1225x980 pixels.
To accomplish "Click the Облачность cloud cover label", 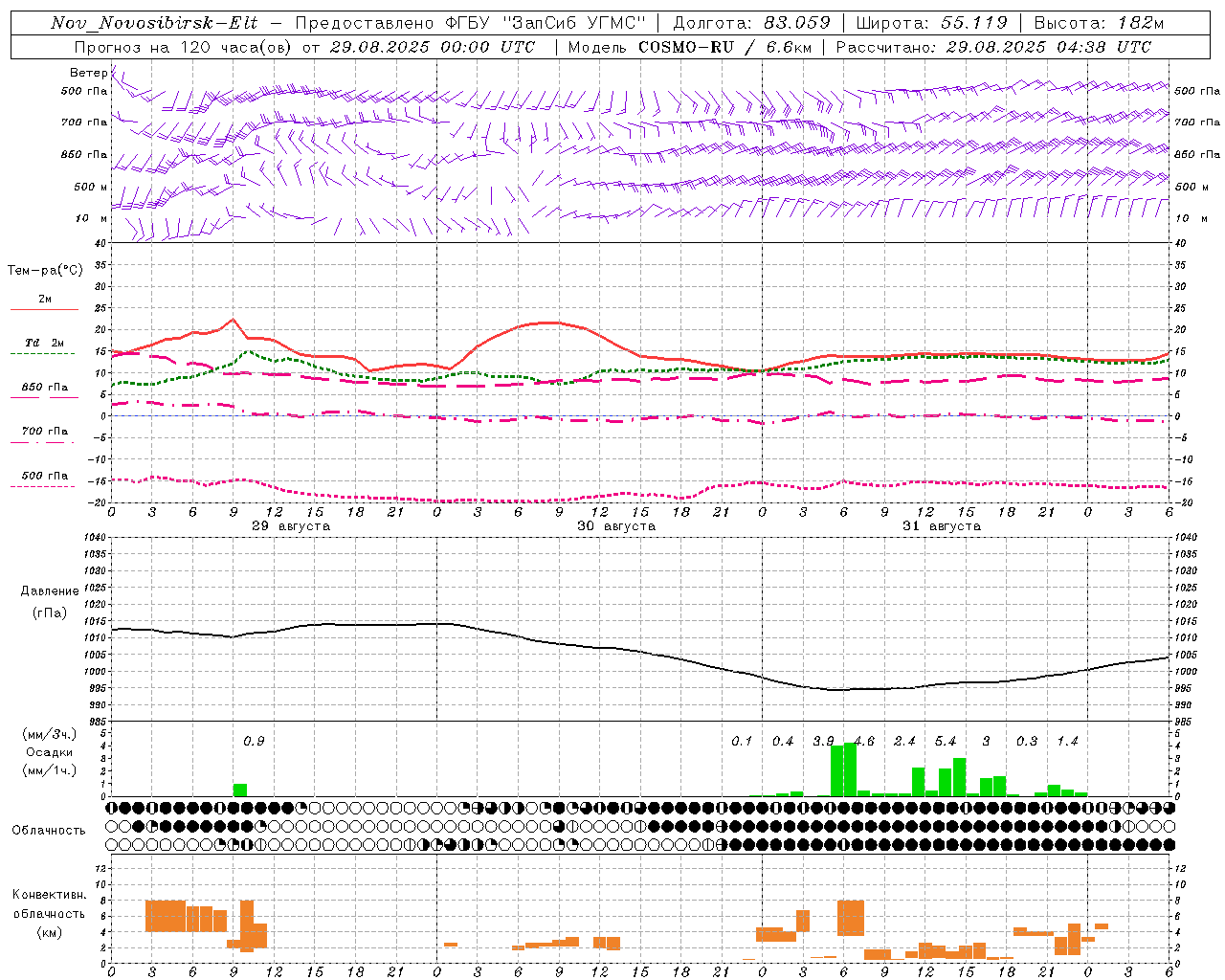I will coord(49,831).
